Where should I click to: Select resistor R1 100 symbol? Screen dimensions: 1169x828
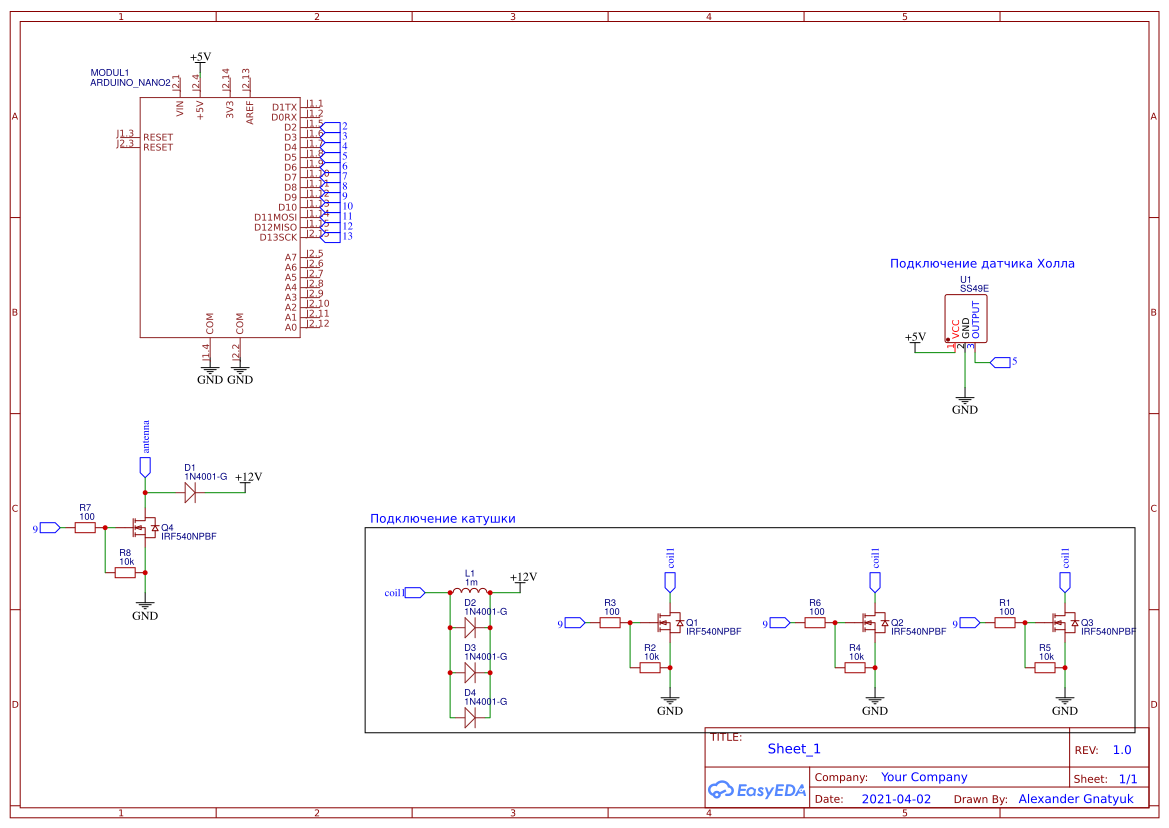tap(1005, 622)
